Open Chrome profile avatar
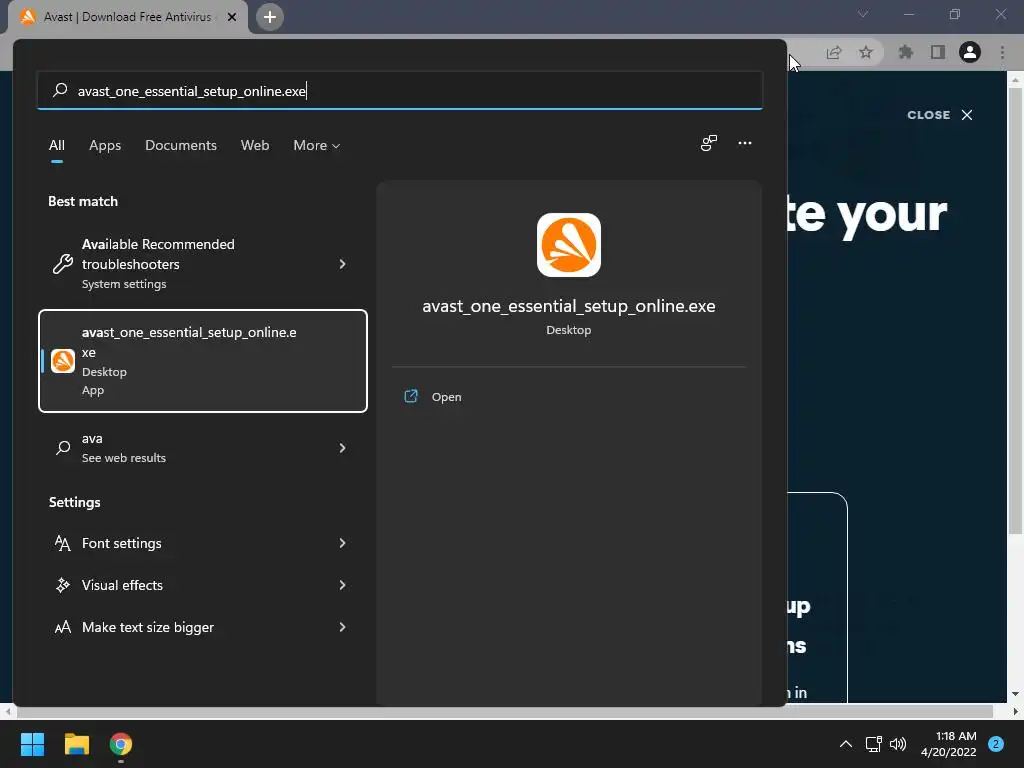 970,52
